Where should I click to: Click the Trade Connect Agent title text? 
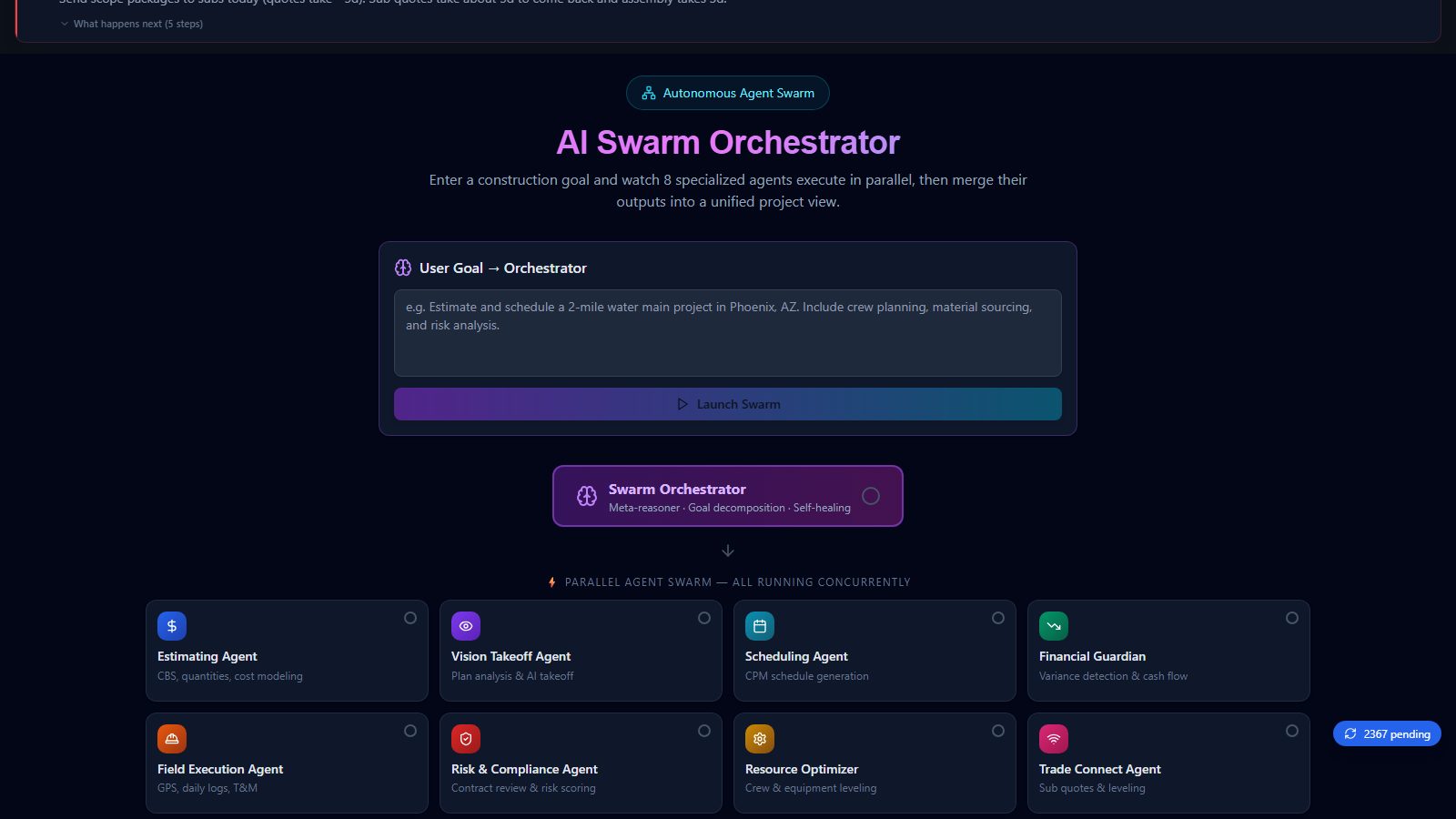point(1100,769)
